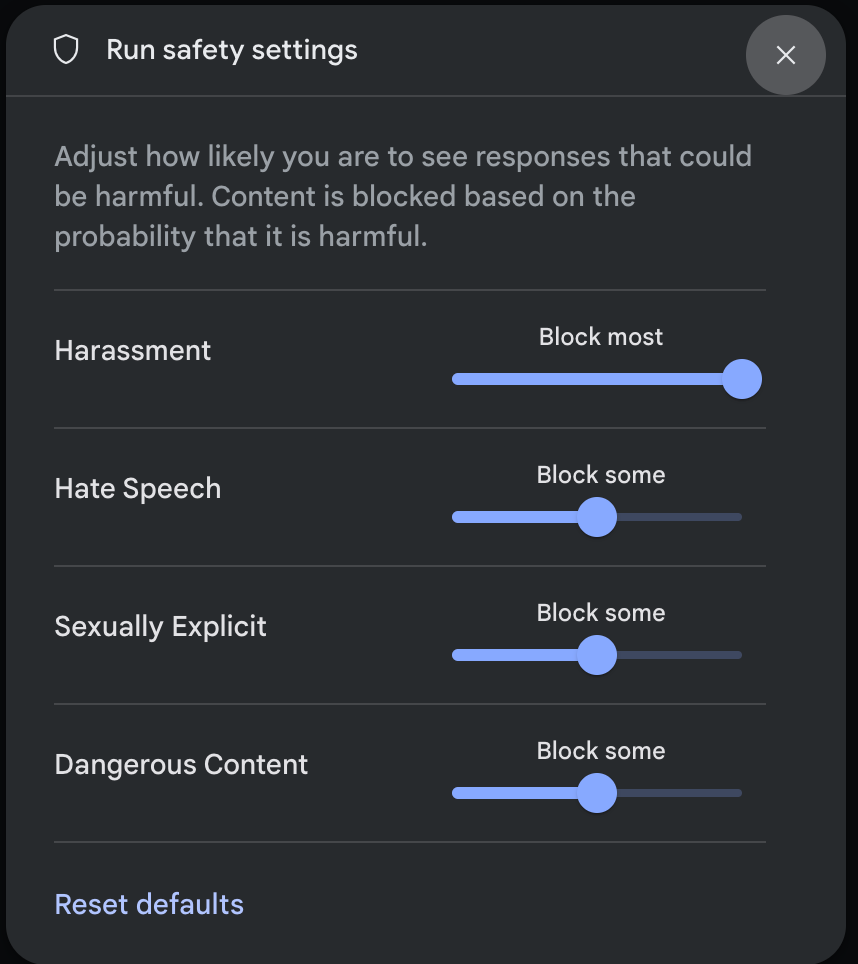The width and height of the screenshot is (858, 964).
Task: Select the Sexually Explicit slider thumb
Action: coord(598,655)
